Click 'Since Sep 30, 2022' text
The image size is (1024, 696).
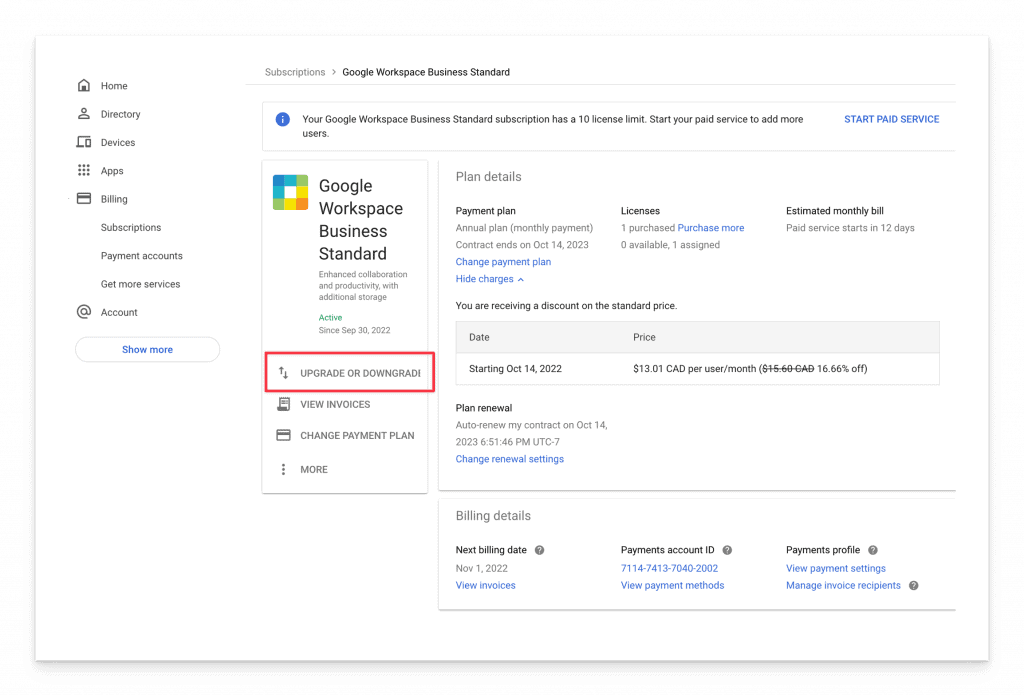(x=354, y=330)
